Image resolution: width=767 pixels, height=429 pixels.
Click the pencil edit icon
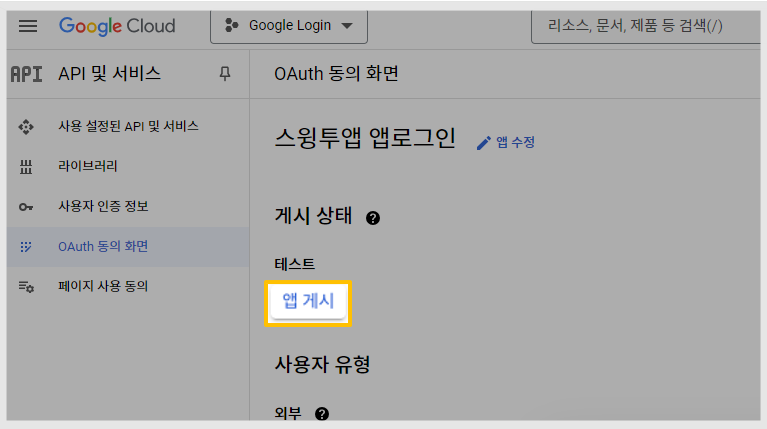(484, 143)
